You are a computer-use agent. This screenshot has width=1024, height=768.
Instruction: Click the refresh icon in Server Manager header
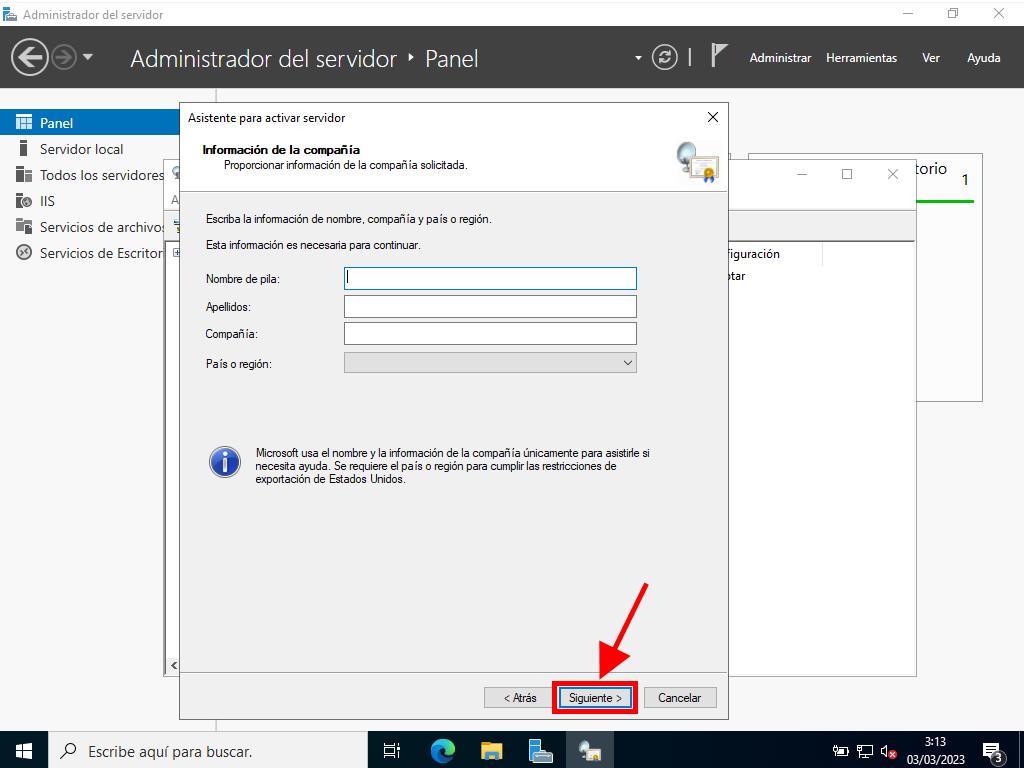(x=665, y=58)
